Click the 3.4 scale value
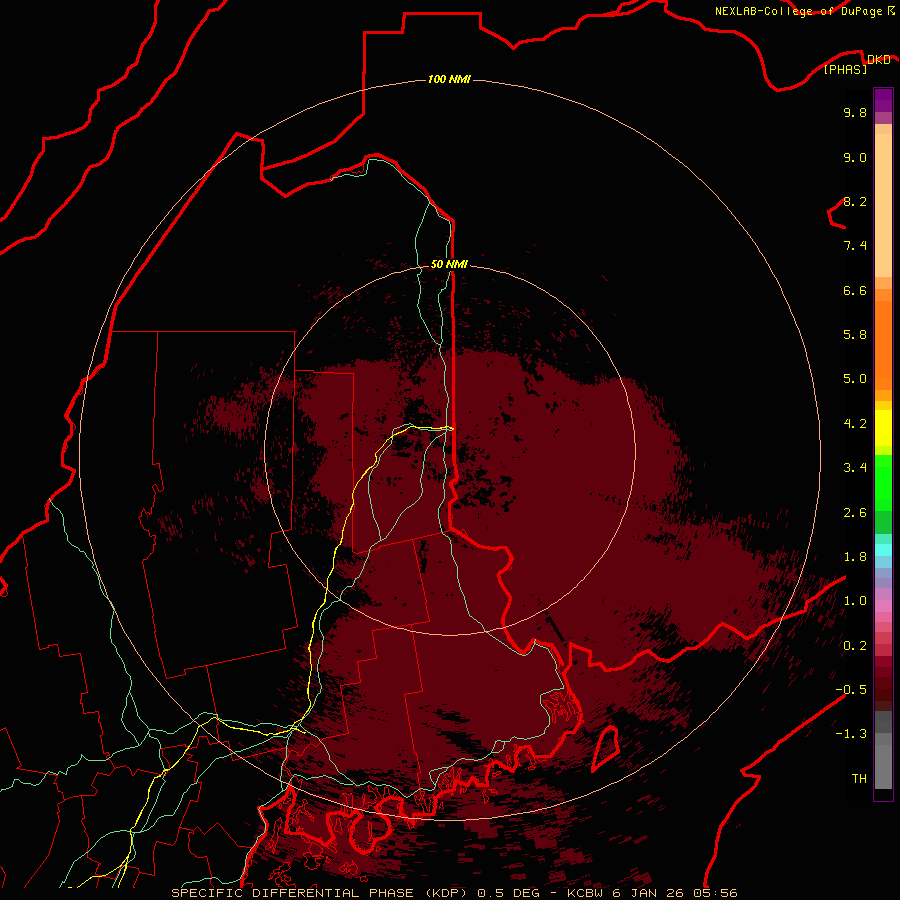The image size is (900, 900). click(855, 468)
